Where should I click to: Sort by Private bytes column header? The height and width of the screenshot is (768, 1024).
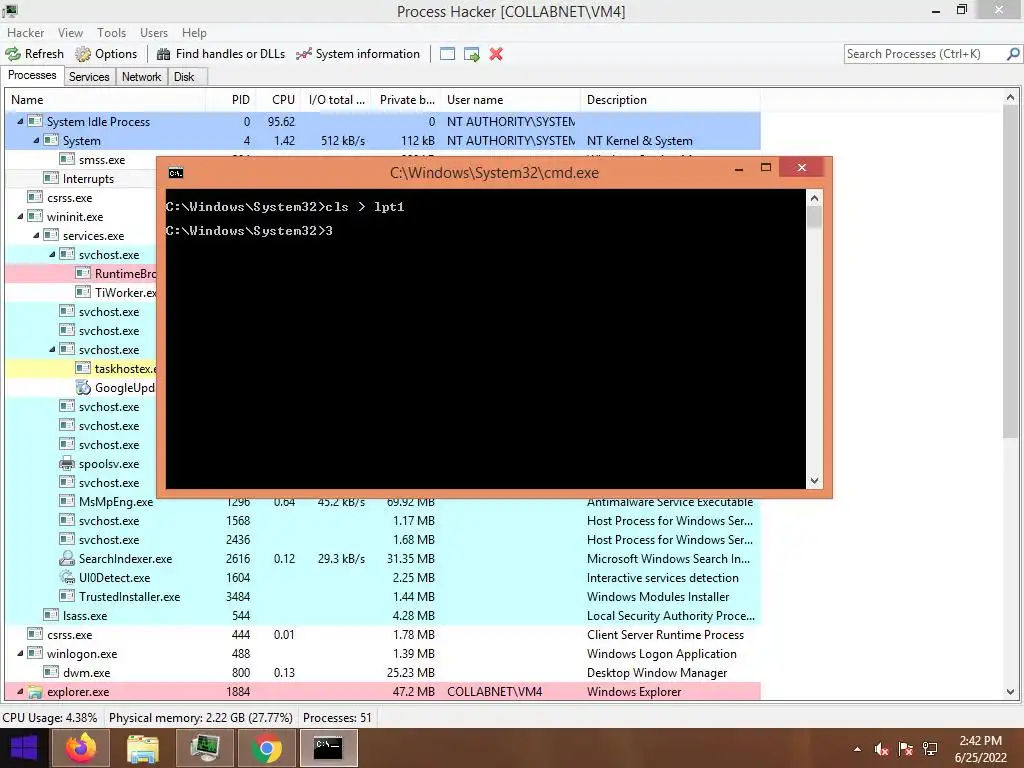(x=406, y=100)
